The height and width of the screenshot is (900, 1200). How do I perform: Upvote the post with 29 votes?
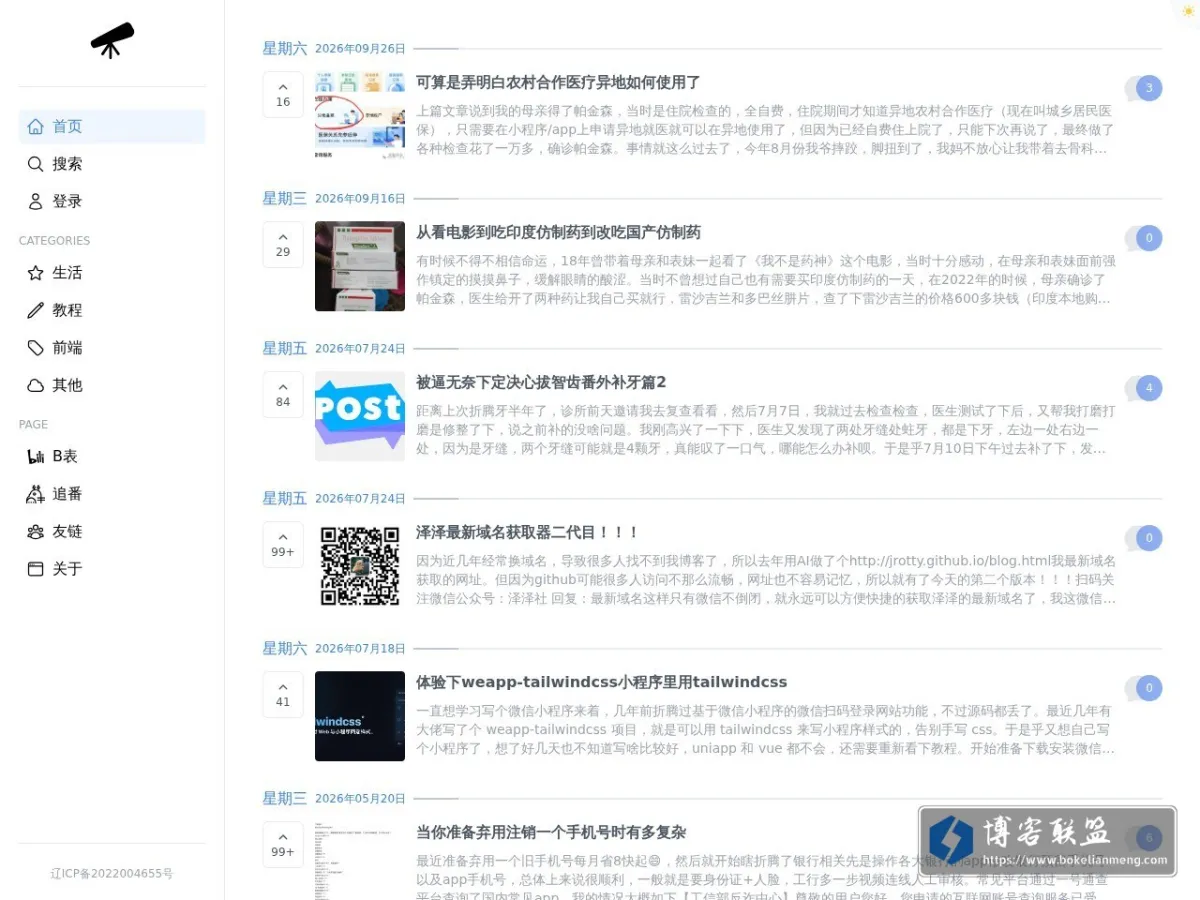283,244
